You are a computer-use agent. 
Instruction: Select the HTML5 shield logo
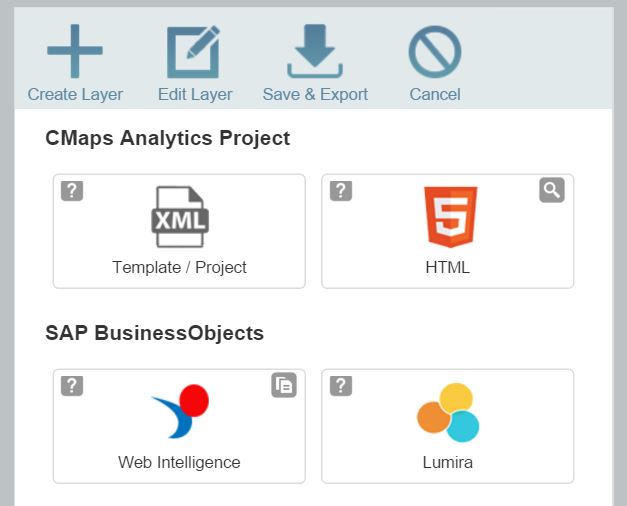click(451, 217)
